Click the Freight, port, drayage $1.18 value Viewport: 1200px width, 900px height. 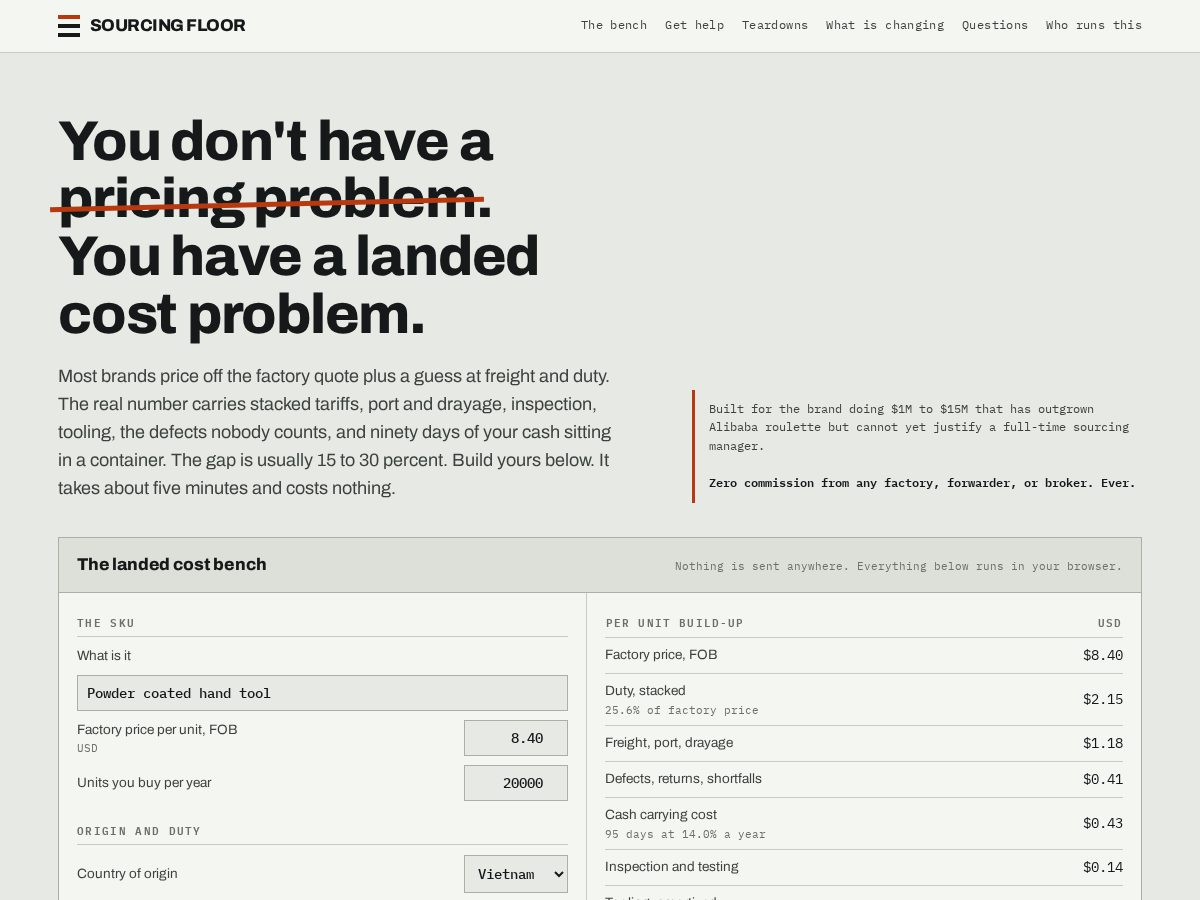1103,744
